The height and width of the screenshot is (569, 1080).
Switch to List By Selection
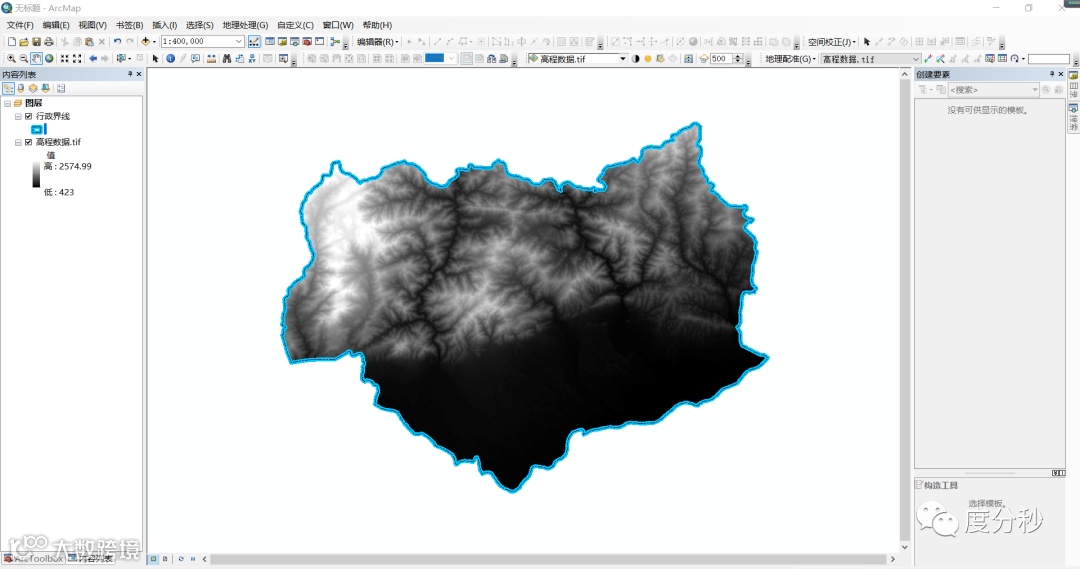point(45,88)
